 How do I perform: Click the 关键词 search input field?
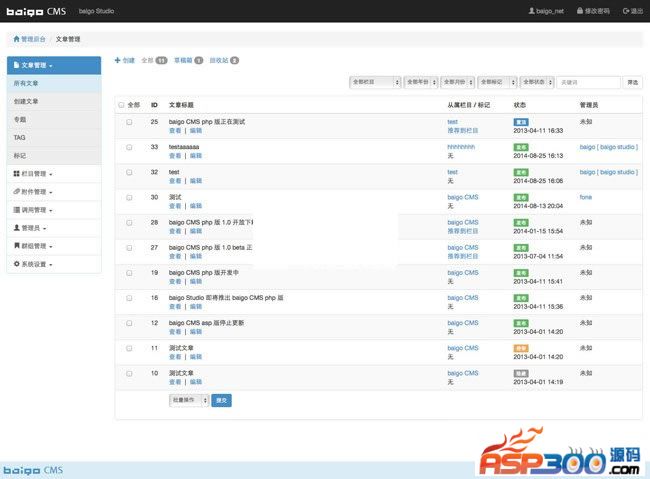(589, 82)
